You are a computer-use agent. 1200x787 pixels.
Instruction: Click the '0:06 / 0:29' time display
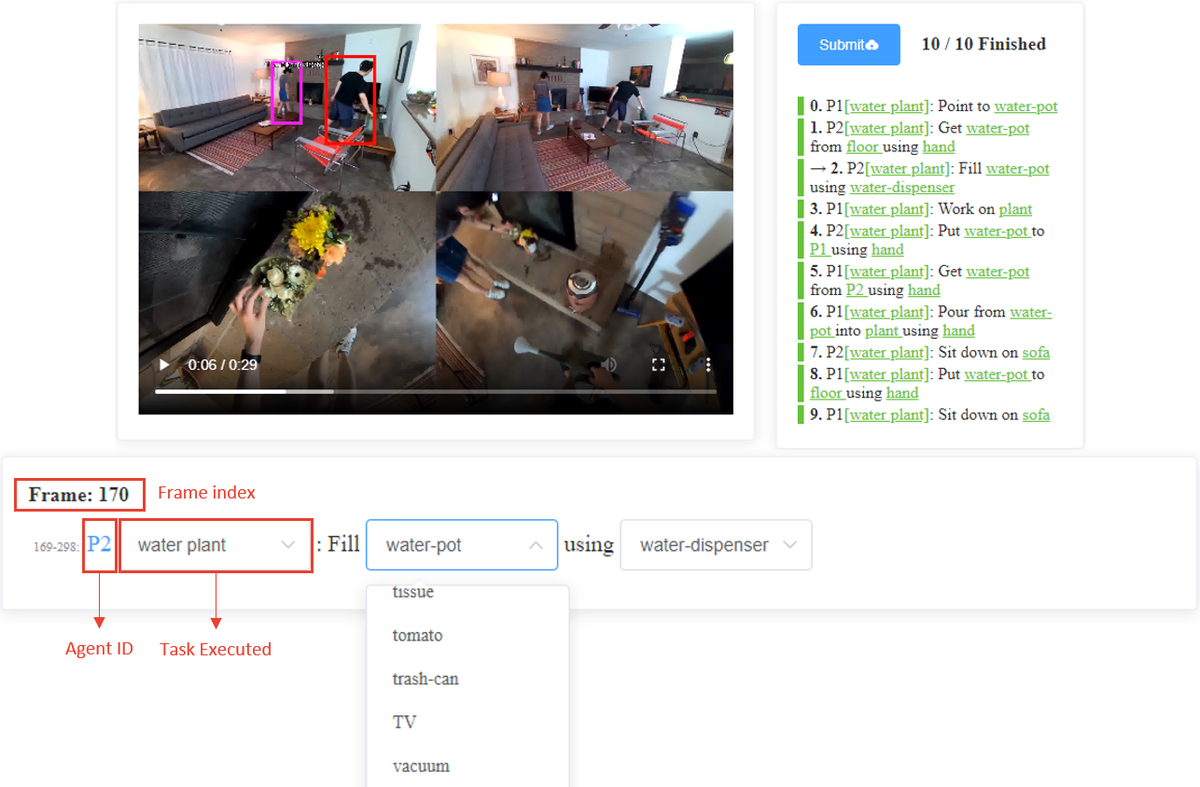tap(222, 365)
